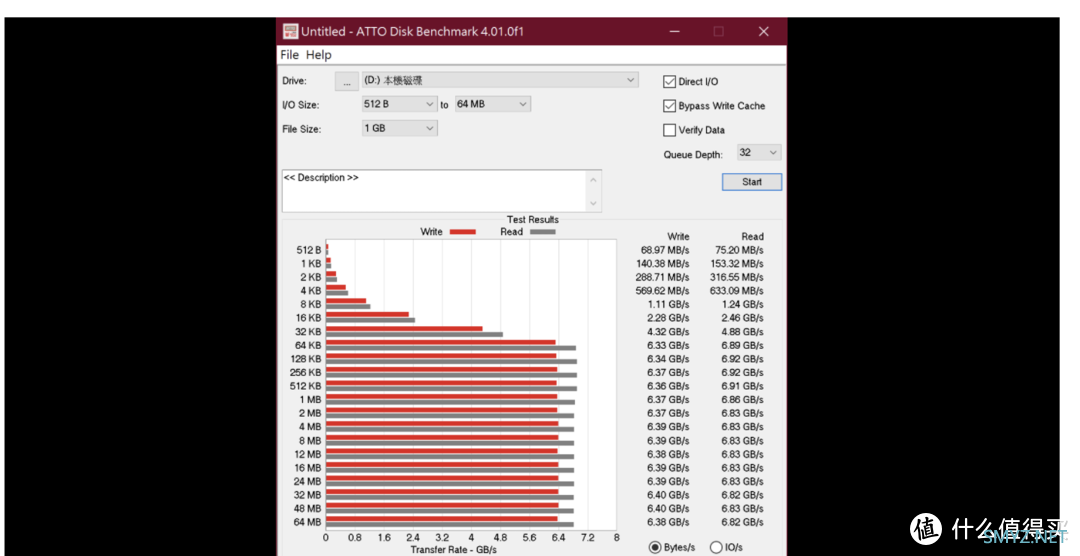Open the 64 MB maximum I/O size dropdown
Screen dimensions: 1080x556
492,105
